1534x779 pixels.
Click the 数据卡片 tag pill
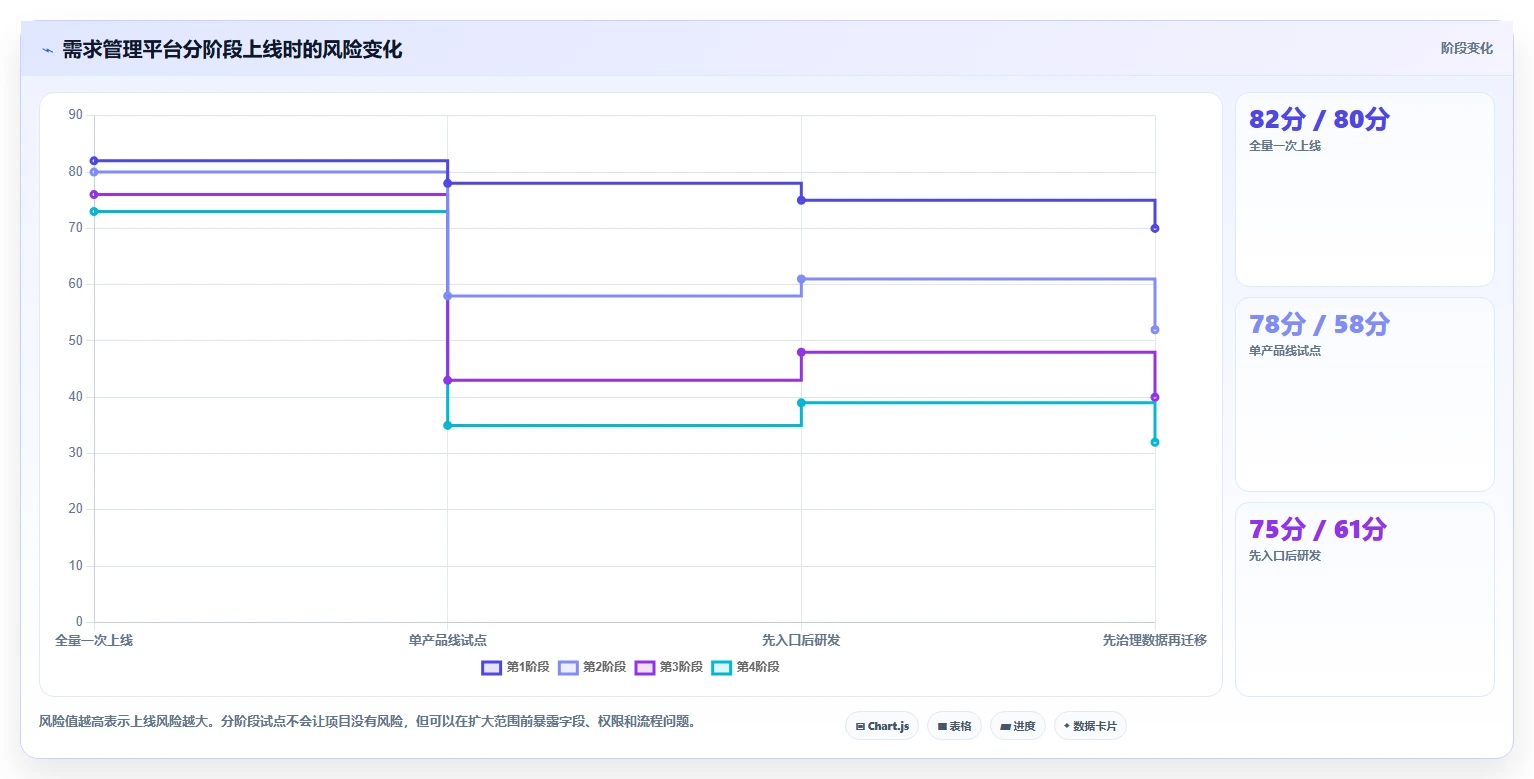tap(1090, 726)
